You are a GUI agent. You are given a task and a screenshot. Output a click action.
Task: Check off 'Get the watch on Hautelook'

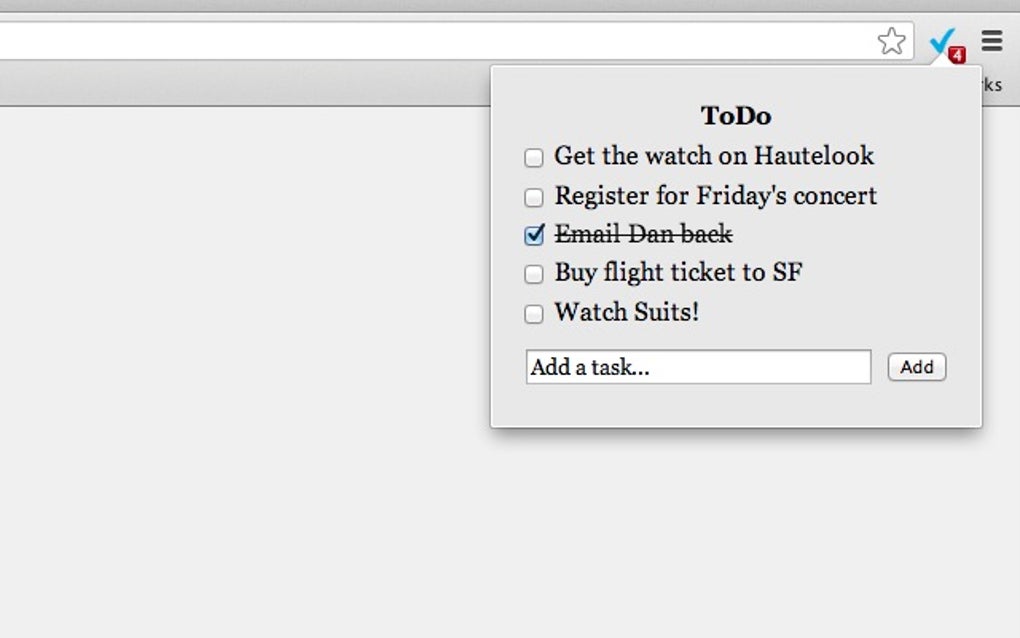pos(534,157)
